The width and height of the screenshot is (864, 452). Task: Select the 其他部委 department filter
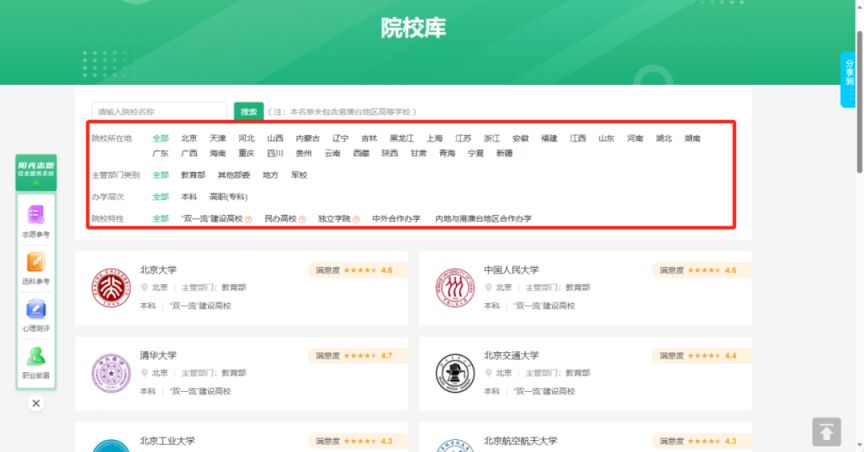click(x=234, y=175)
